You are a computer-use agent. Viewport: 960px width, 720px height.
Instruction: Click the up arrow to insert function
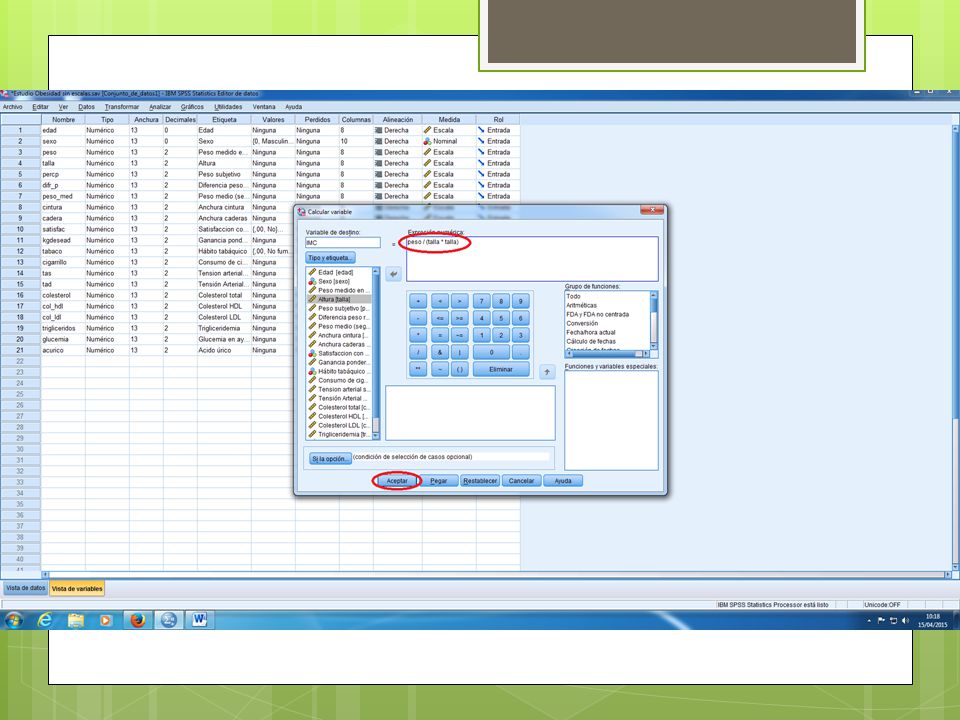coord(547,372)
